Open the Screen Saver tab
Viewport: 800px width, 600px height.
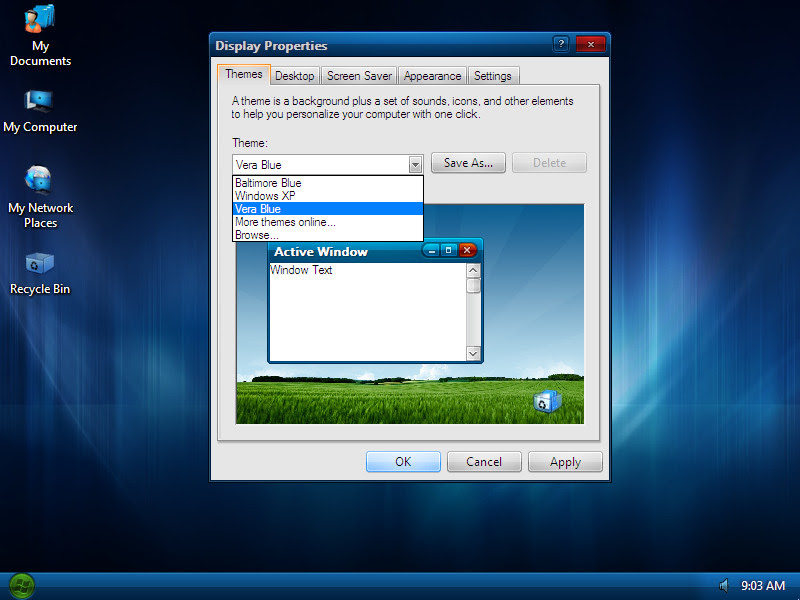click(x=359, y=76)
